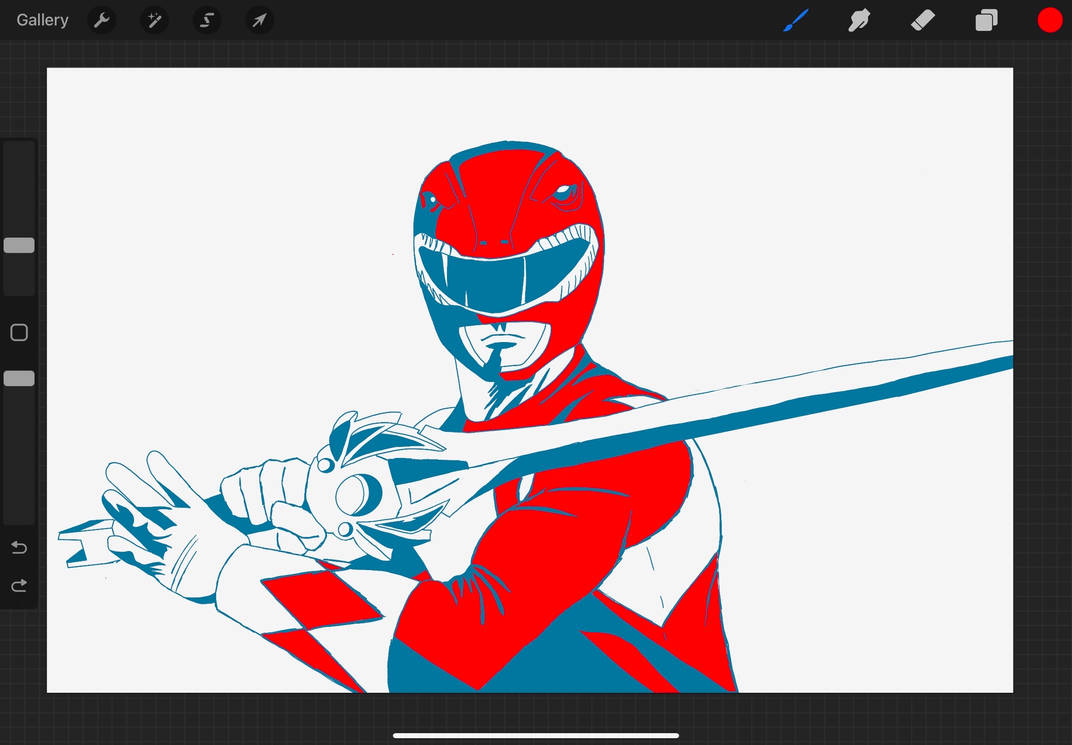The width and height of the screenshot is (1072, 745).
Task: Undo the last stroke
Action: tap(19, 547)
